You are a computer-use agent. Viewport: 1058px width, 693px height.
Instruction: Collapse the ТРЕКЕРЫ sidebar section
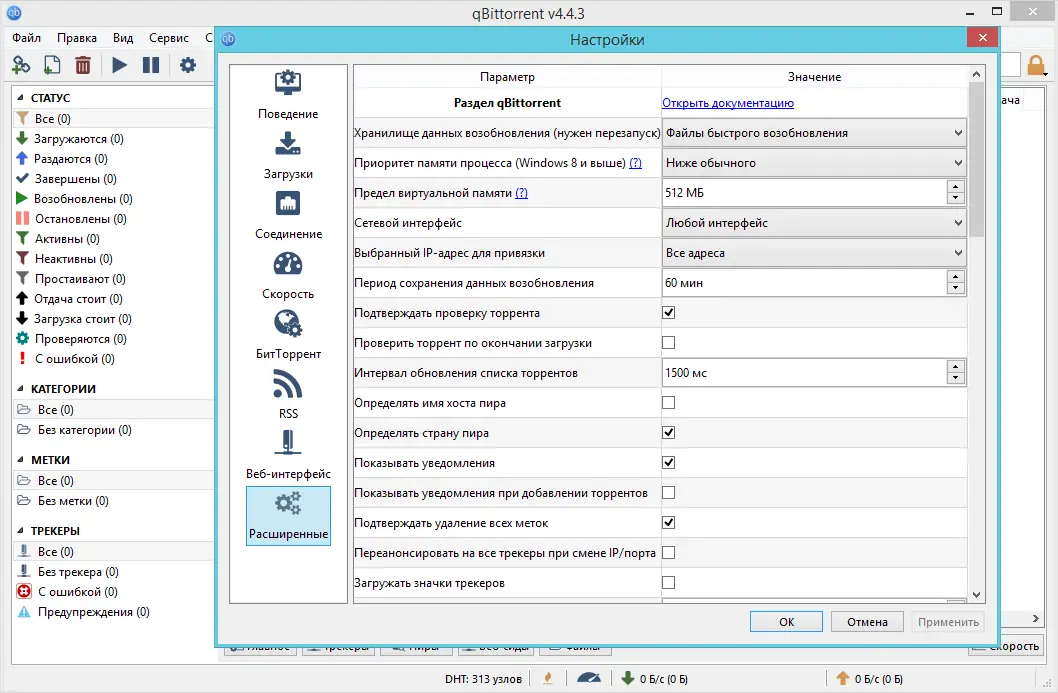pyautogui.click(x=20, y=531)
